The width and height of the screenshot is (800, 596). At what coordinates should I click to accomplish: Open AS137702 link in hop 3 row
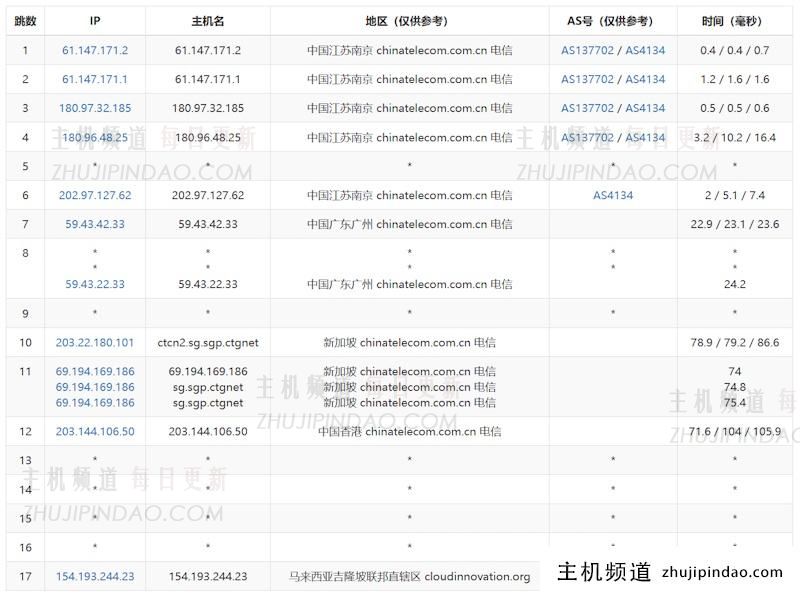[x=587, y=108]
